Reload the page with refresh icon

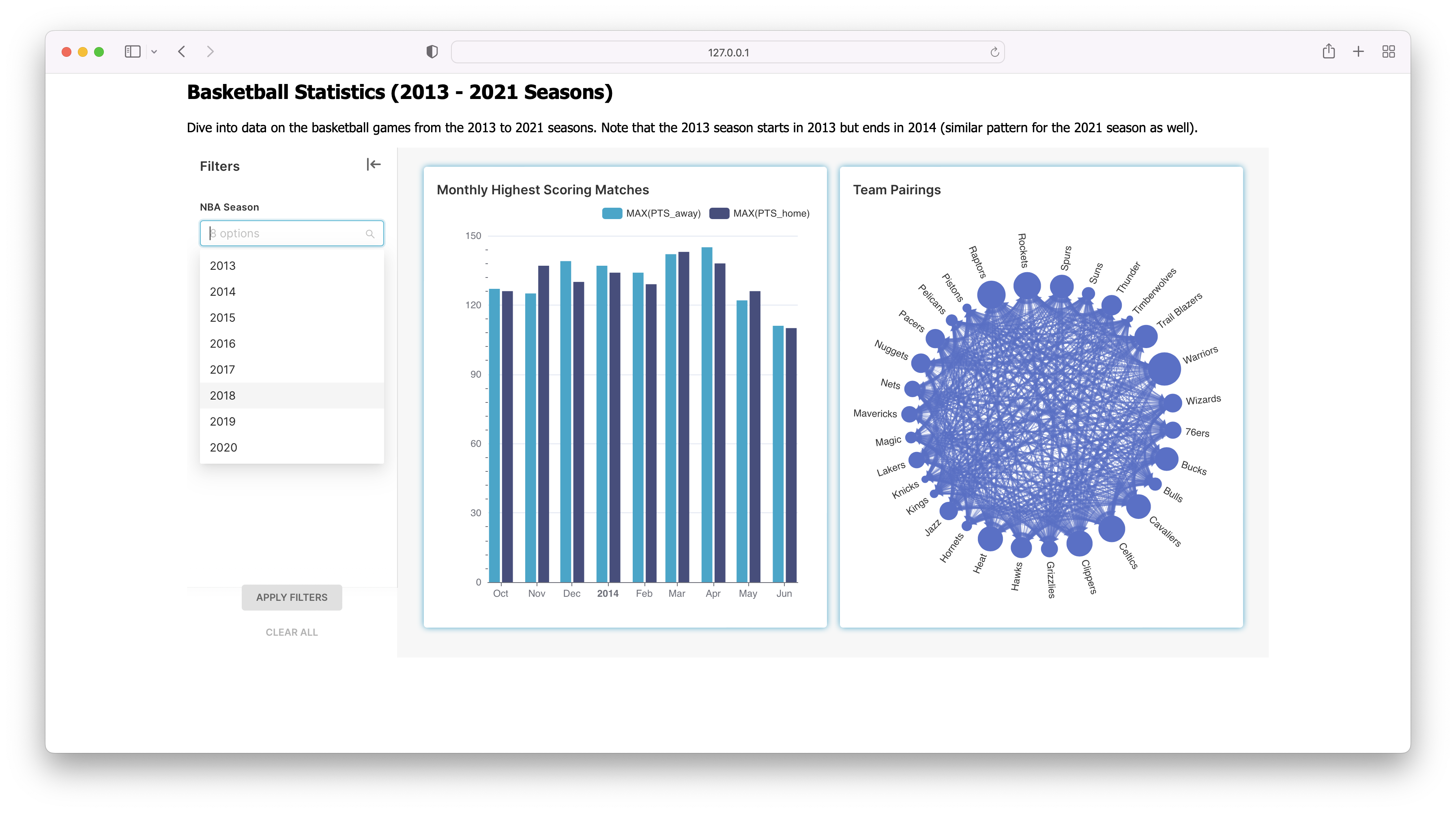(x=994, y=53)
